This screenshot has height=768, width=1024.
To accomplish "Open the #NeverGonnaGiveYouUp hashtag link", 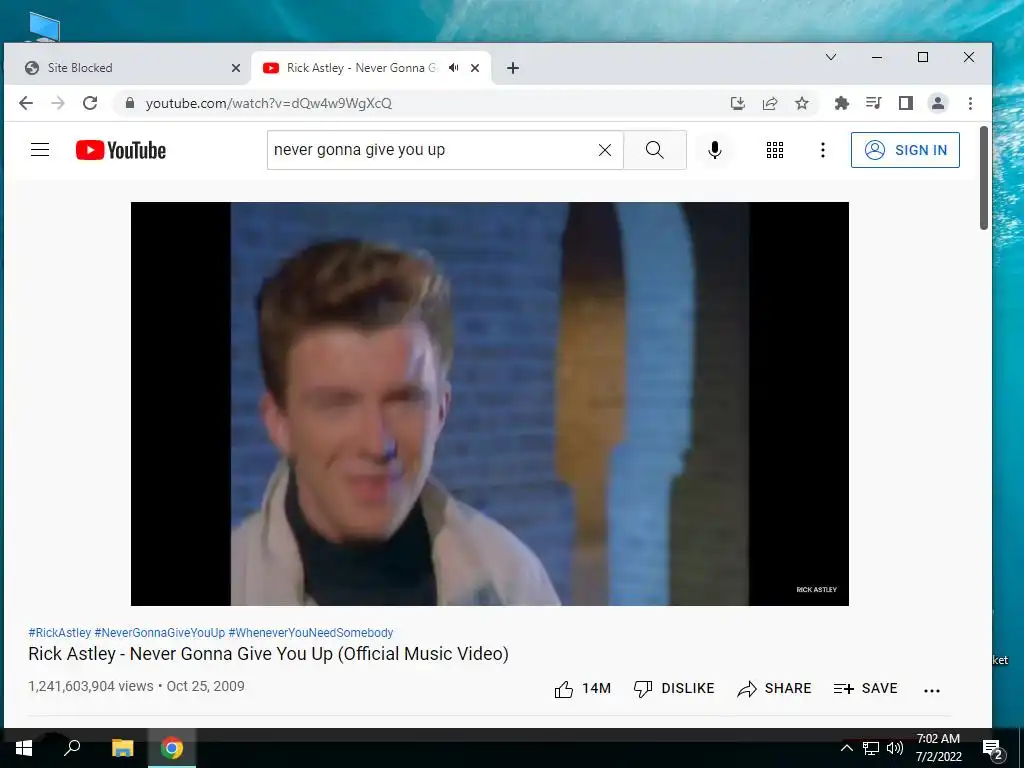I will point(159,633).
